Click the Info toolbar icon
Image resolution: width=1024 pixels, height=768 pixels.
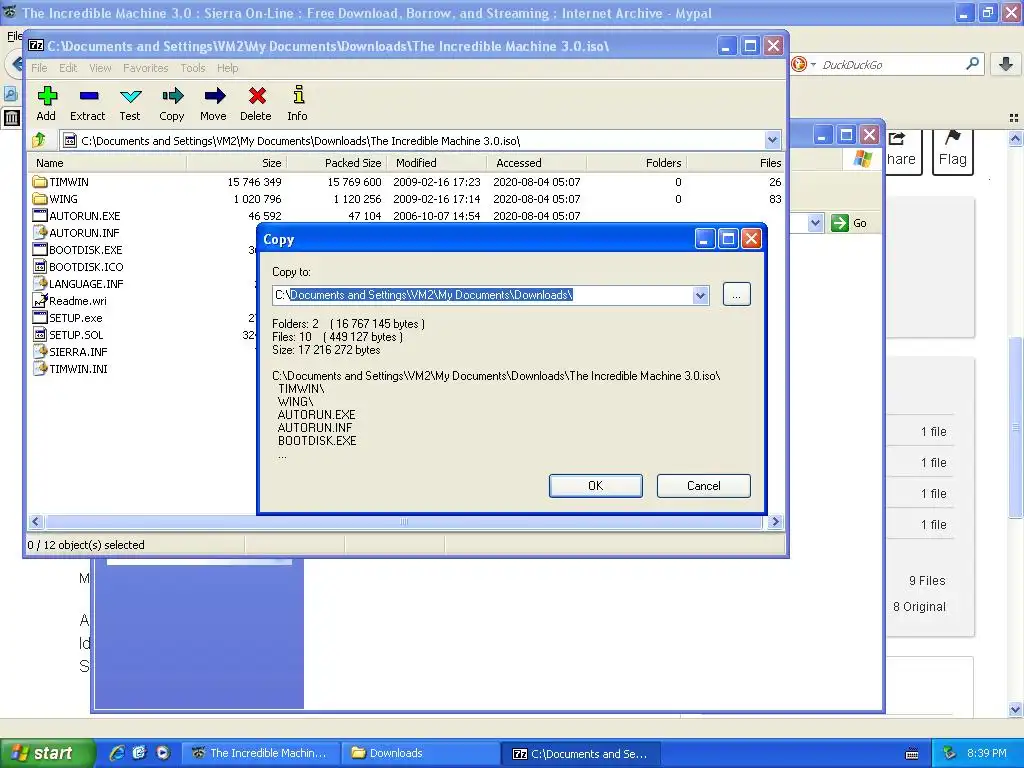click(298, 95)
